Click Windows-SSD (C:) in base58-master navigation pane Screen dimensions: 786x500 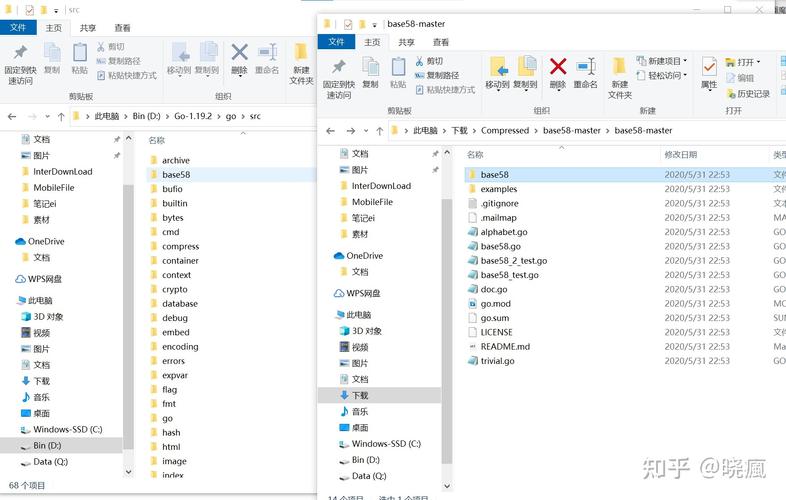pyautogui.click(x=386, y=444)
